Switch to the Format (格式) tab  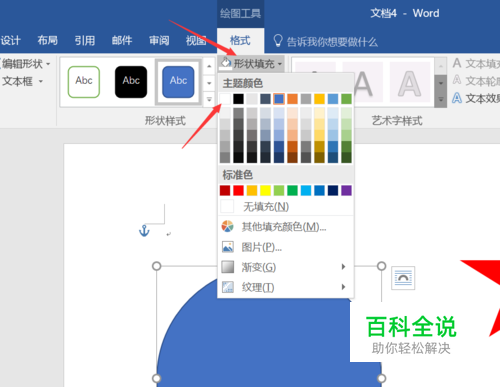240,41
